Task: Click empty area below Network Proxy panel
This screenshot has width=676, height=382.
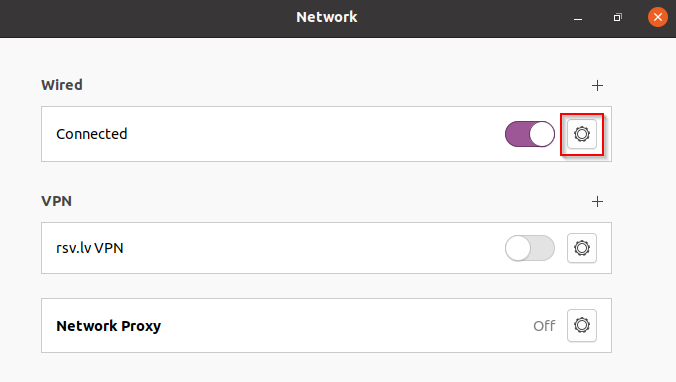Action: point(326,367)
